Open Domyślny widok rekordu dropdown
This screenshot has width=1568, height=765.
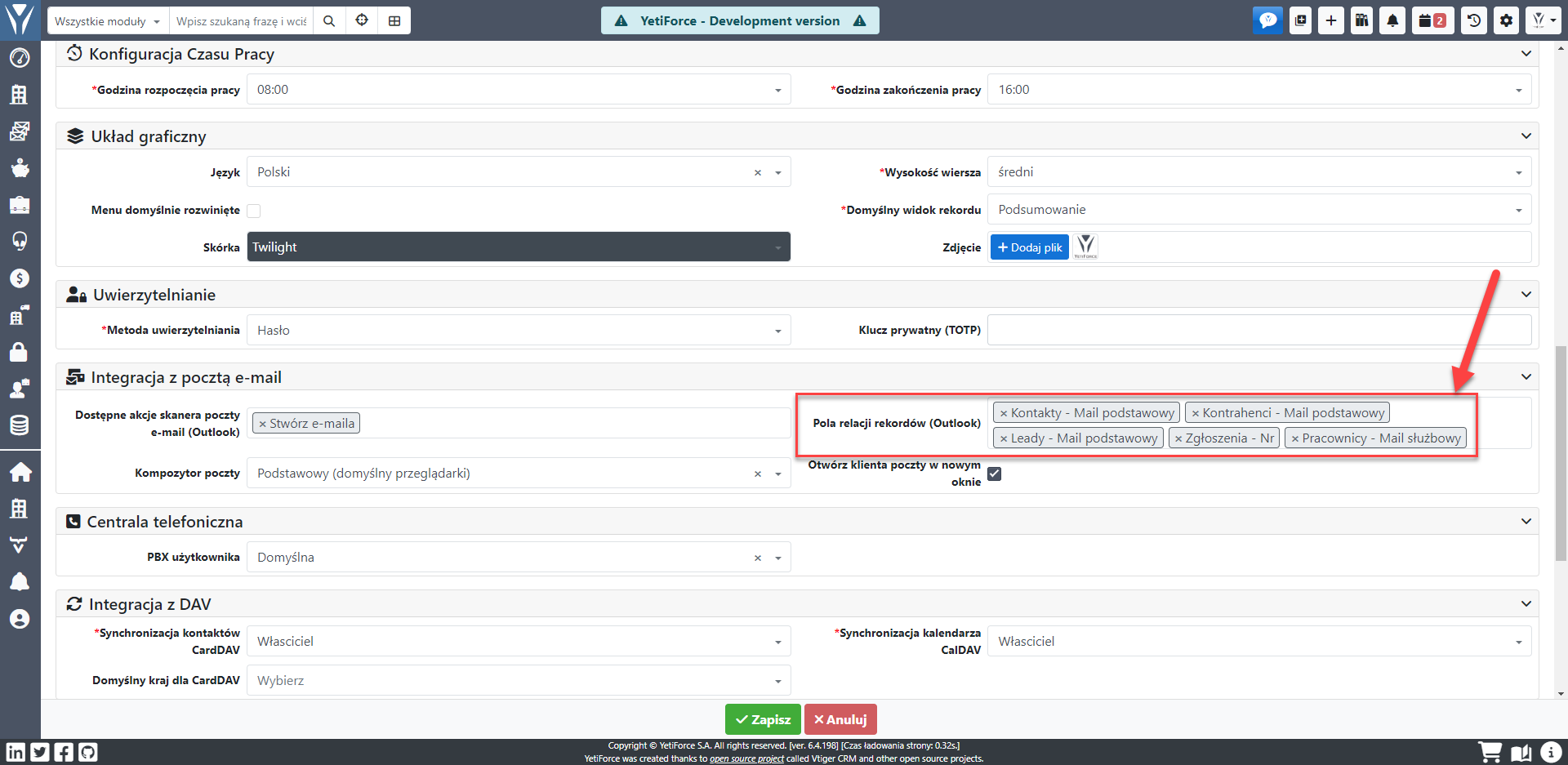pyautogui.click(x=1259, y=210)
